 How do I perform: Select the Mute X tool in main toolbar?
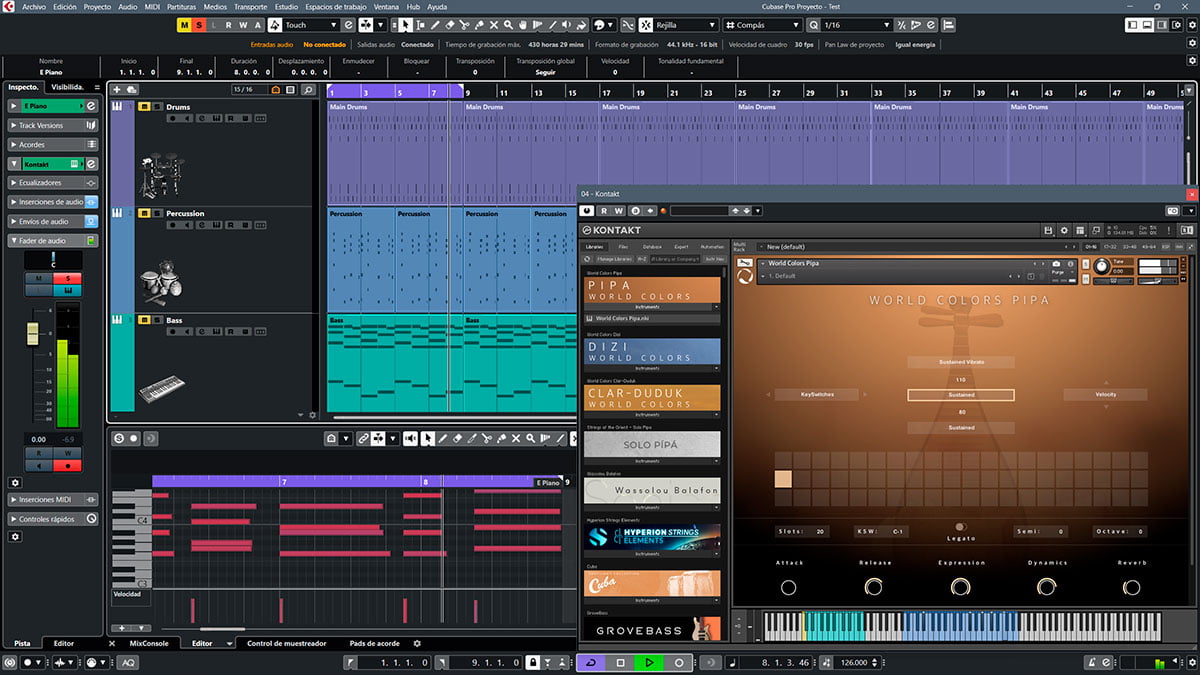[494, 25]
